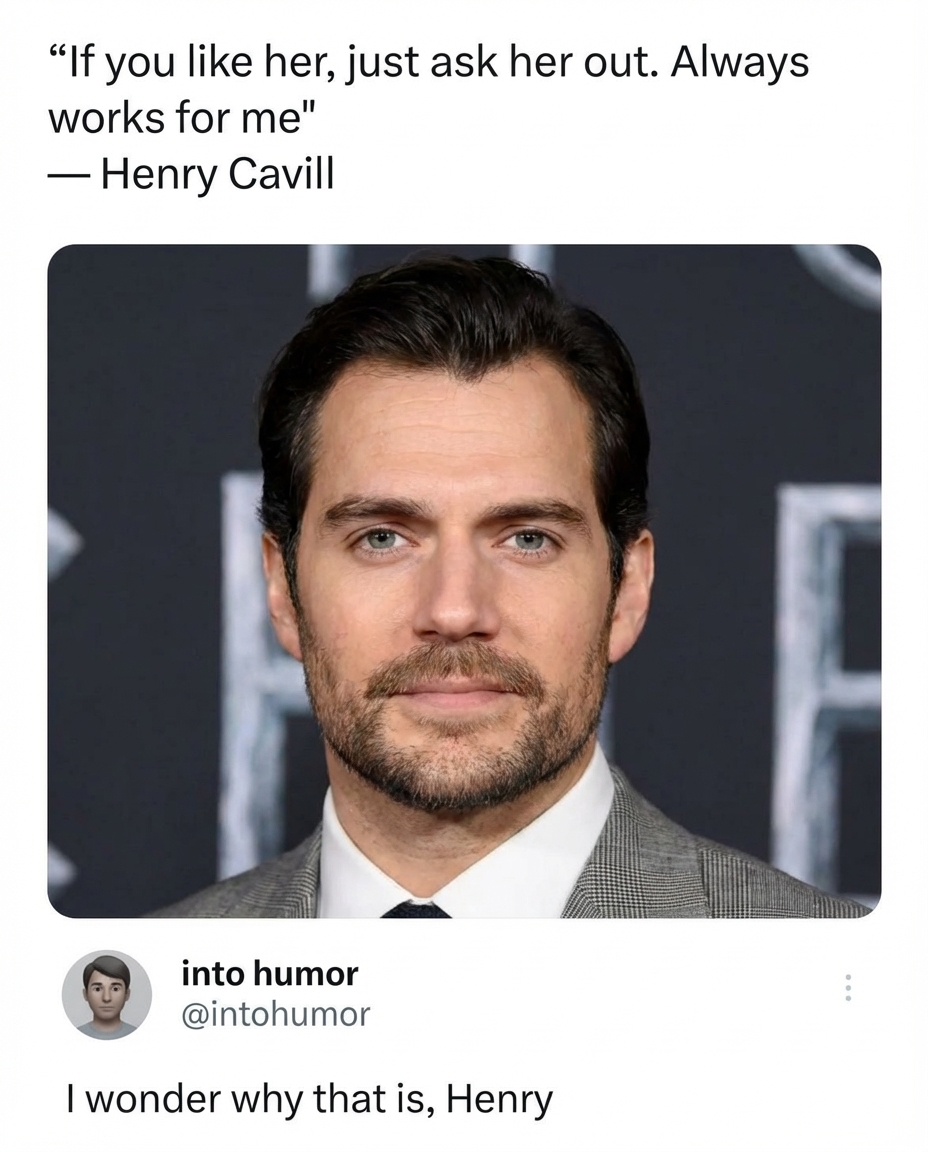The width and height of the screenshot is (928, 1152).
Task: Click the display name 'into humor'
Action: click(x=268, y=974)
